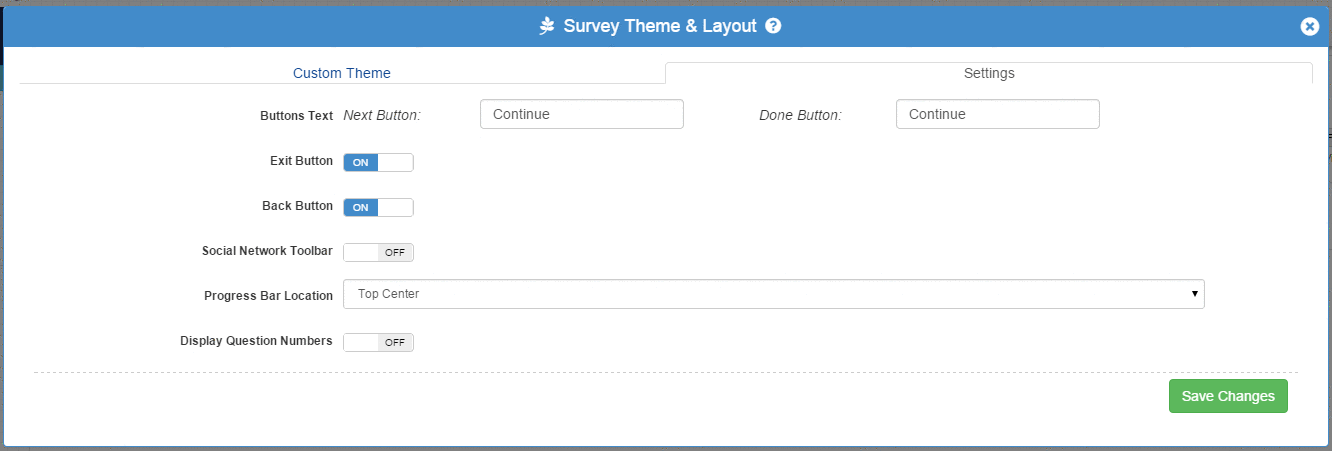The width and height of the screenshot is (1332, 451).
Task: Click the italic 'Next Button:' label
Action: (x=382, y=115)
